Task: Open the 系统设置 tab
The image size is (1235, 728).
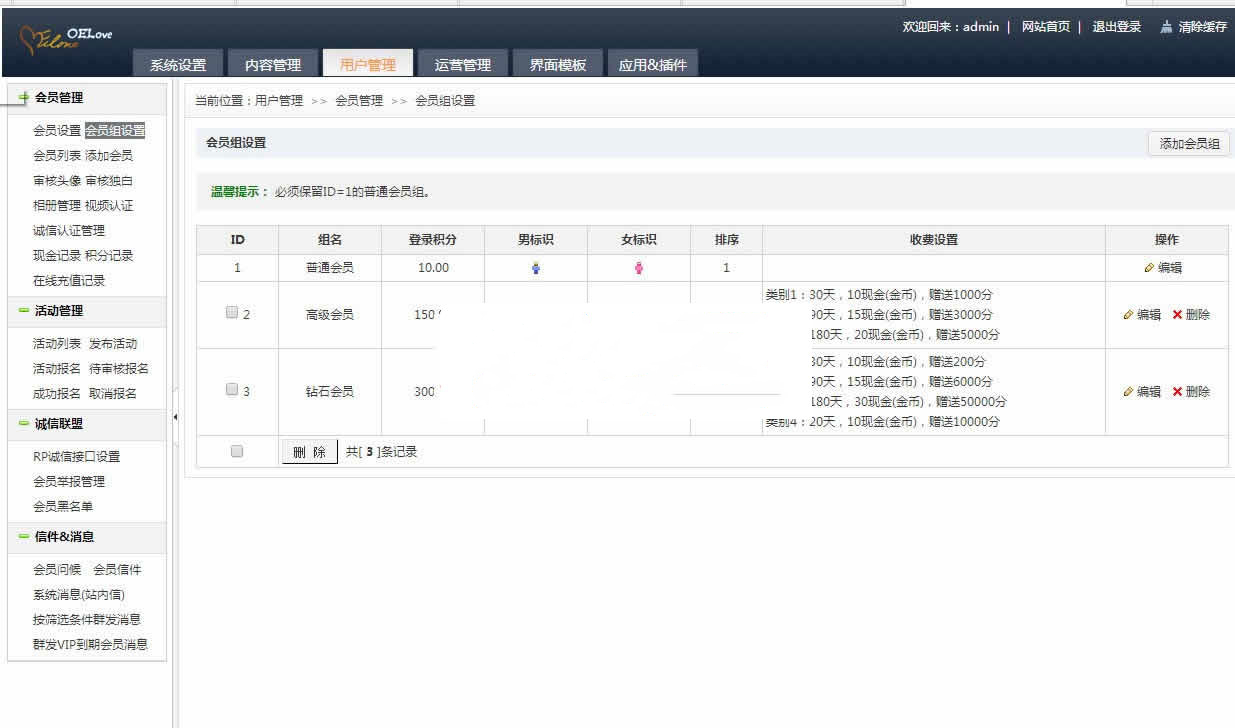Action: [178, 65]
